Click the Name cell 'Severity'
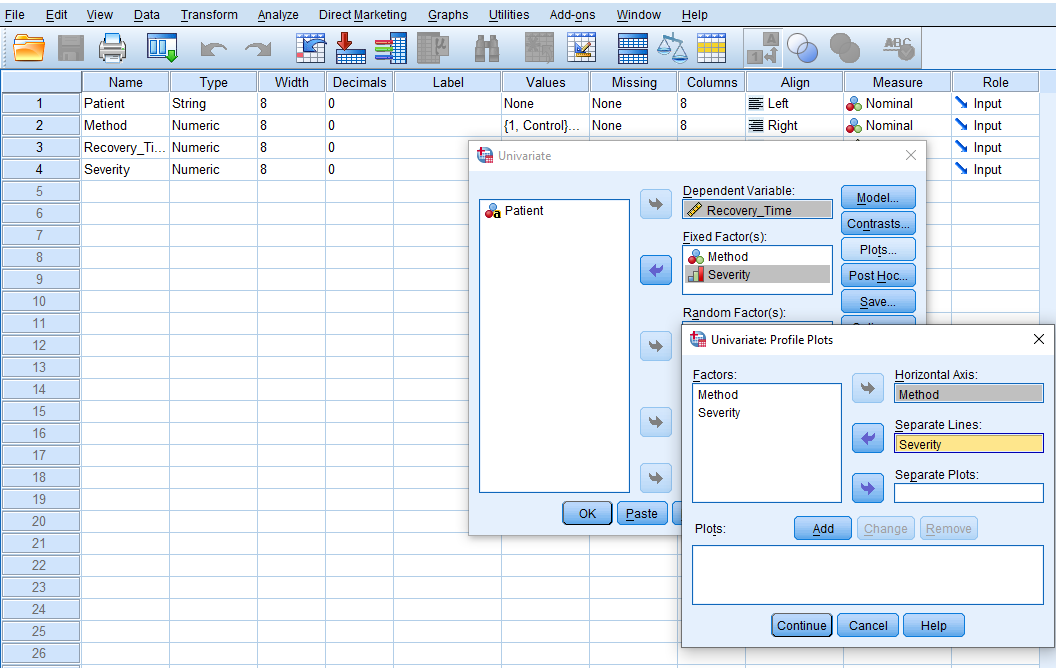The width and height of the screenshot is (1056, 668). (x=125, y=169)
